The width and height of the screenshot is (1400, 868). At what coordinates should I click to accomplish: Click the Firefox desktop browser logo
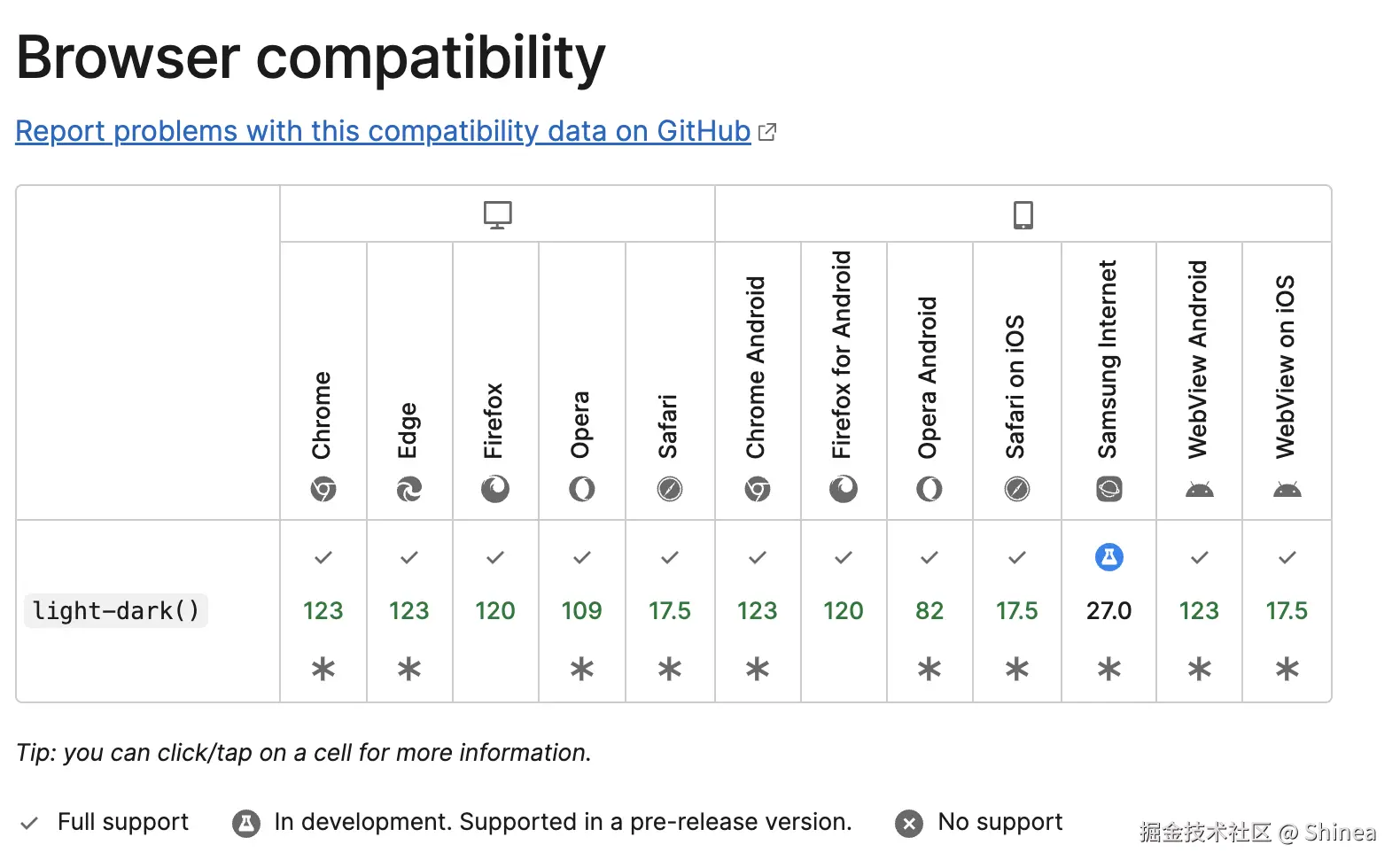pos(495,489)
